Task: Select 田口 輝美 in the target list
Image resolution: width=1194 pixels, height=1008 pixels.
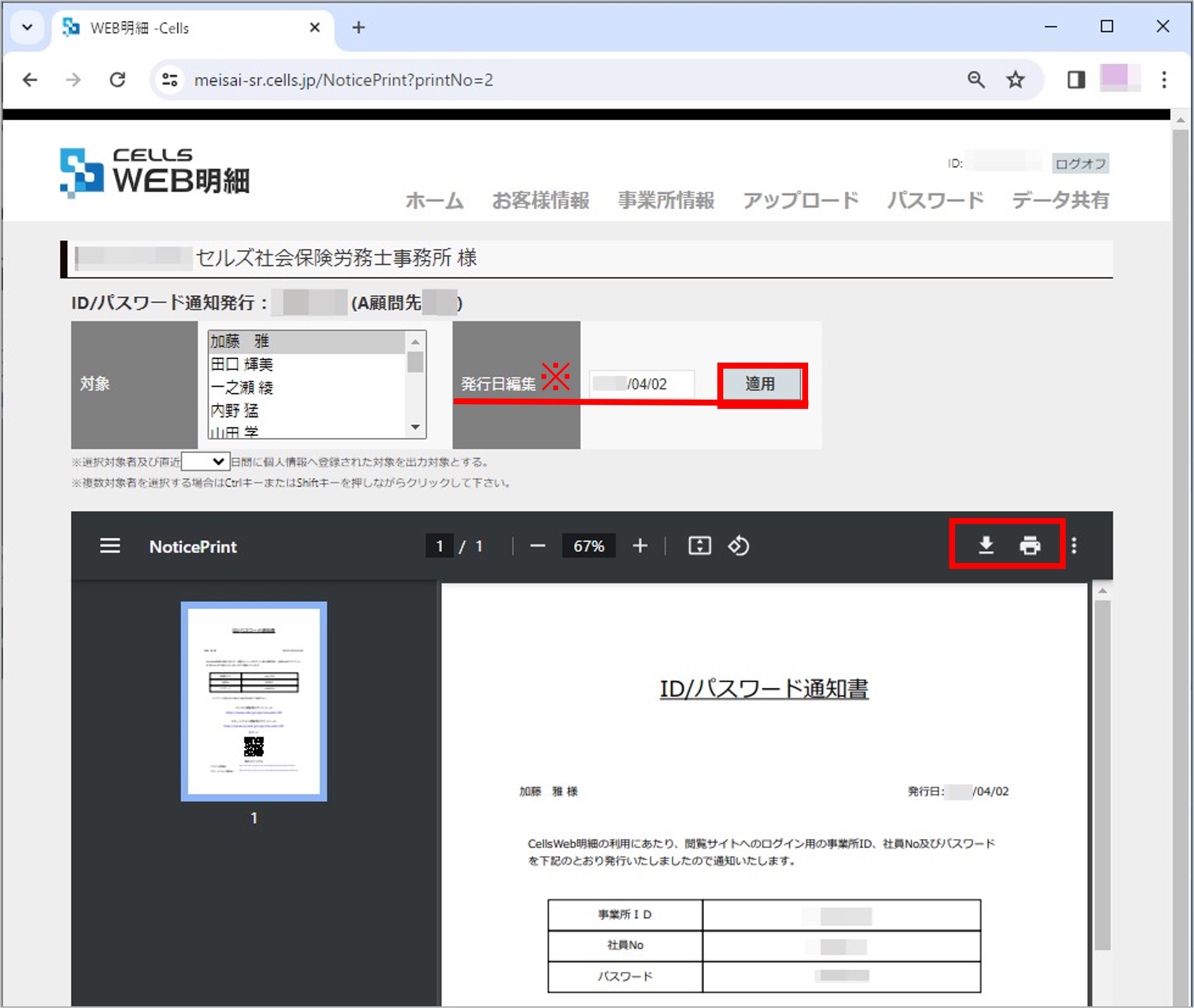Action: [243, 364]
